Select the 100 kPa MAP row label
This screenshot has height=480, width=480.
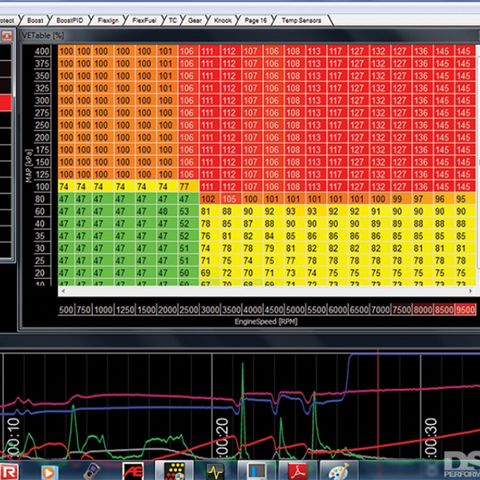(42, 187)
